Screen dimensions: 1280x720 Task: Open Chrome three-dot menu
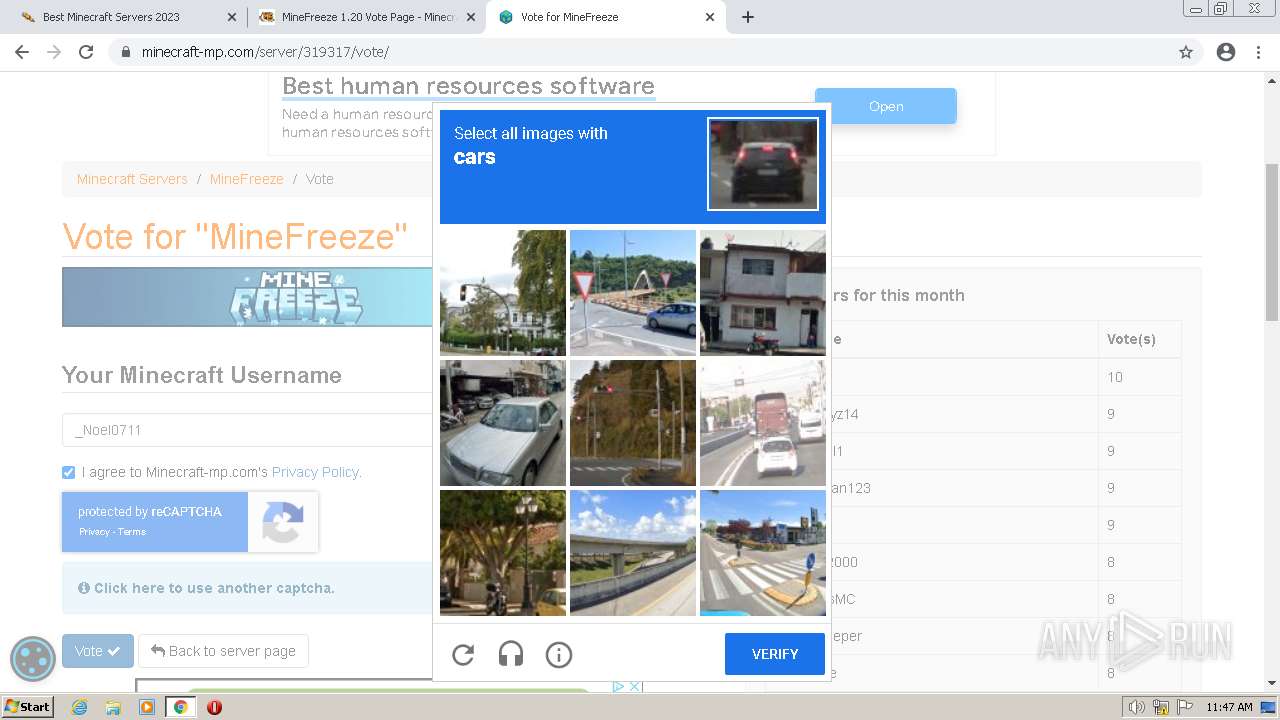click(1259, 52)
